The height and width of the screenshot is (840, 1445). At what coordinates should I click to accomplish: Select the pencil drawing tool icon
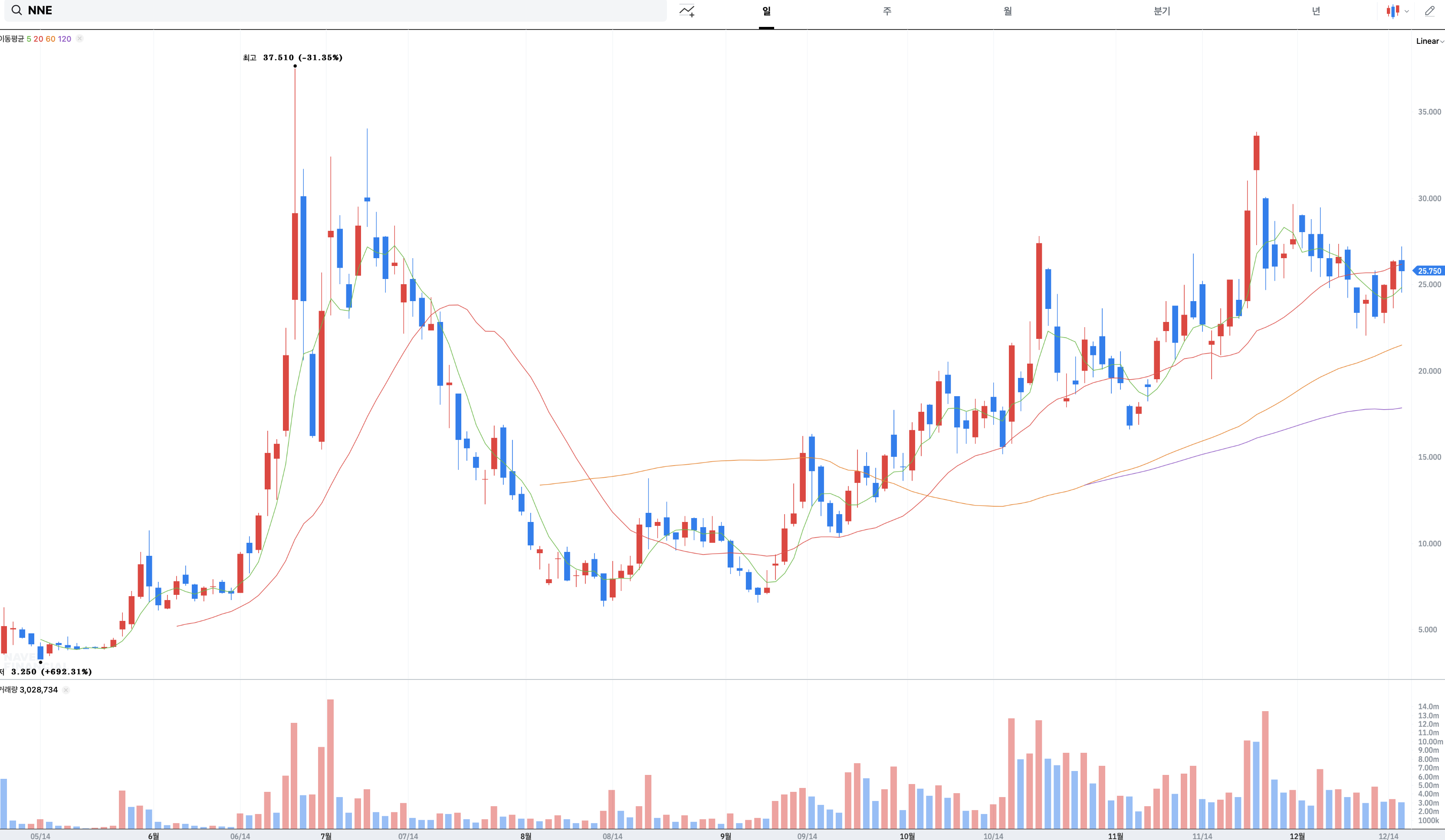[x=1429, y=11]
